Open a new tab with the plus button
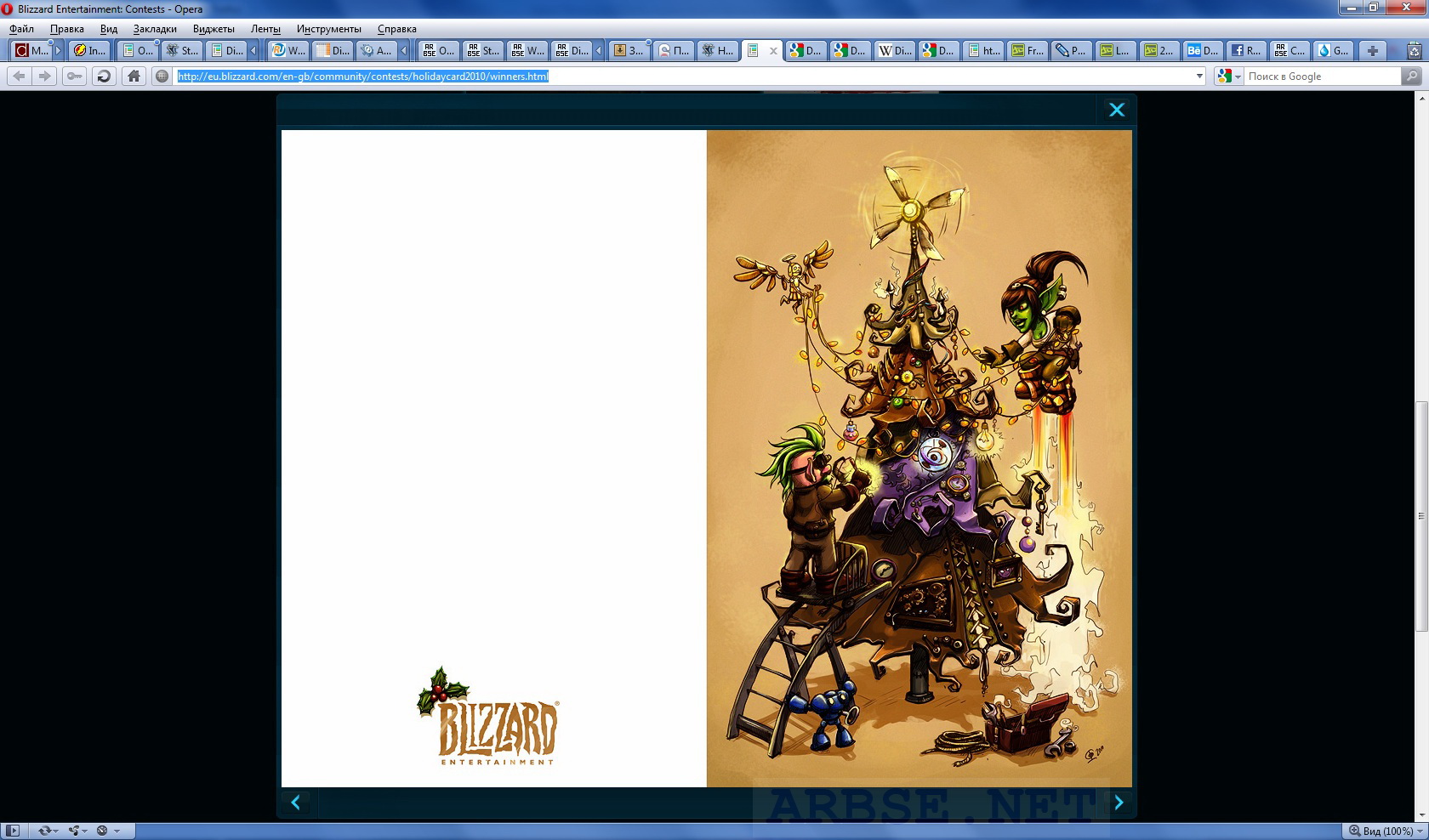This screenshot has height=840, width=1429. coord(1372,51)
